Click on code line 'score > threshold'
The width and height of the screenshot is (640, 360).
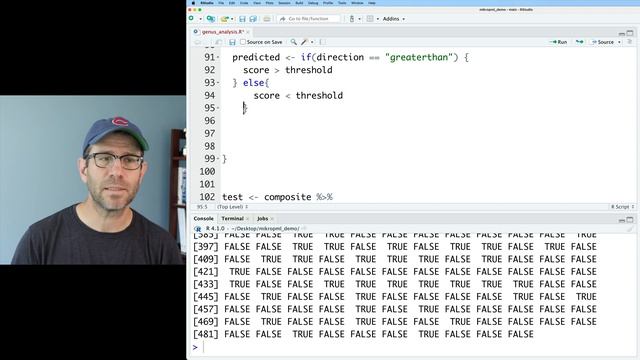(287, 70)
